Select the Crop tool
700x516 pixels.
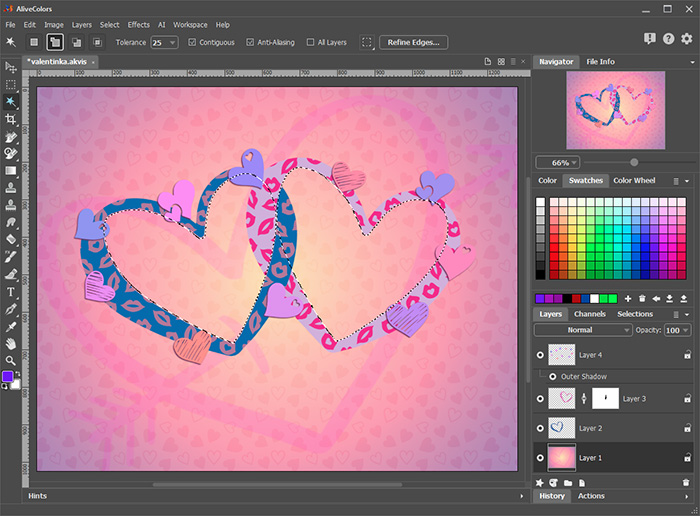(x=10, y=119)
